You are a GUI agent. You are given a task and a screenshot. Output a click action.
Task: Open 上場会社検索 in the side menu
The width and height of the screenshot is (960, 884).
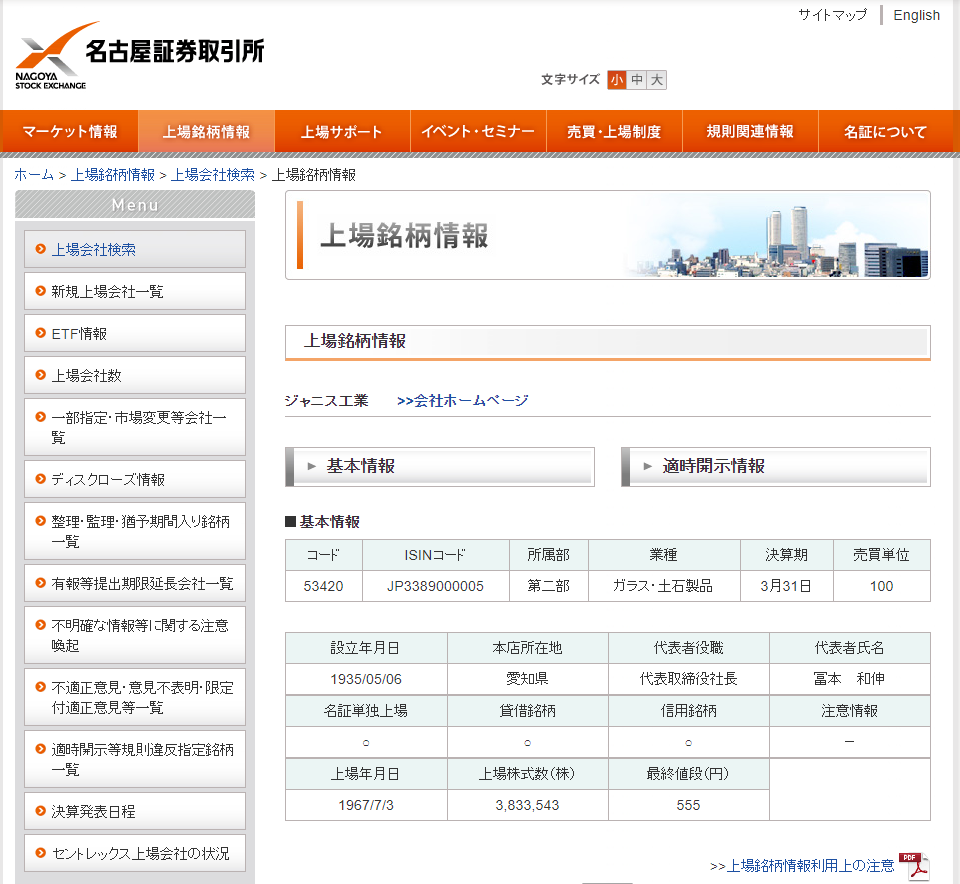pos(135,249)
